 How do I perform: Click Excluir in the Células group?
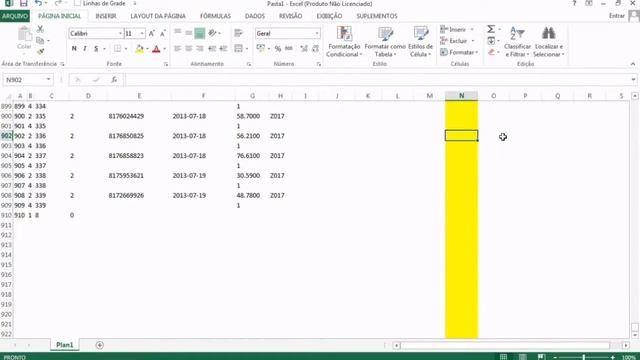[x=457, y=41]
